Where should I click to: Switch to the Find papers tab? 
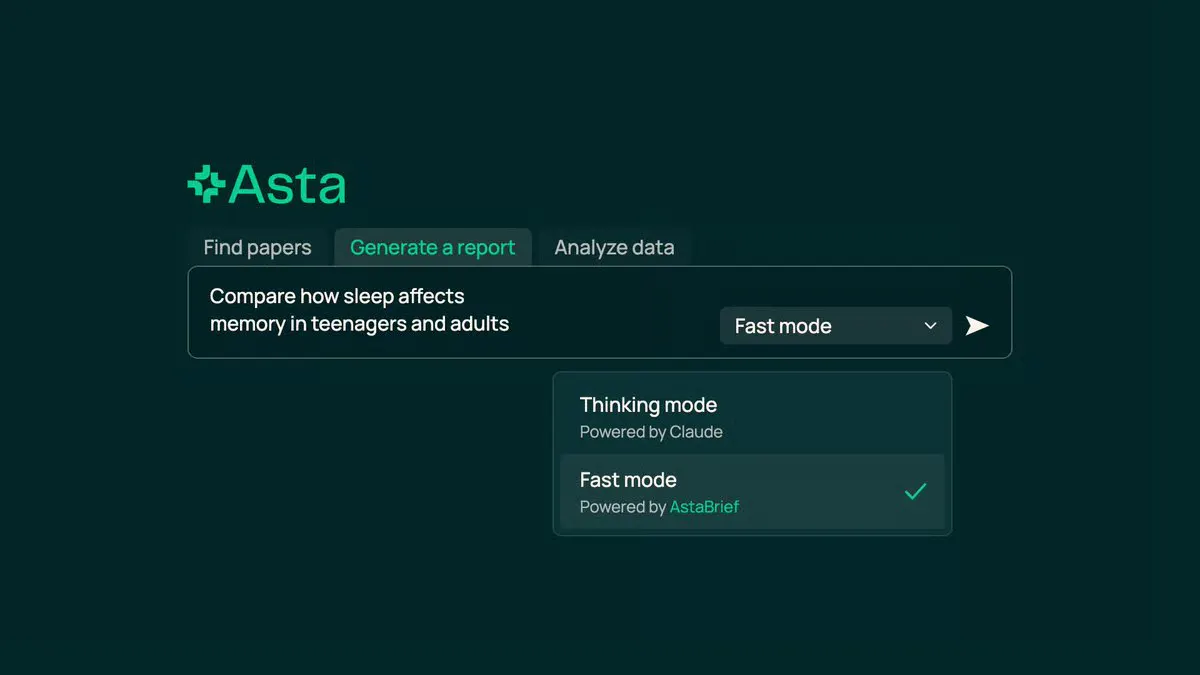(x=257, y=248)
